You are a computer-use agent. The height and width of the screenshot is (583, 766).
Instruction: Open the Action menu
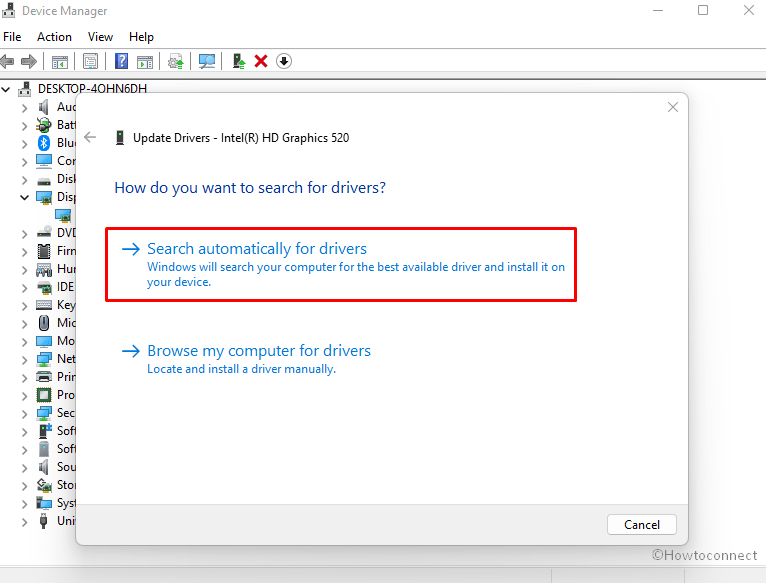(x=54, y=37)
